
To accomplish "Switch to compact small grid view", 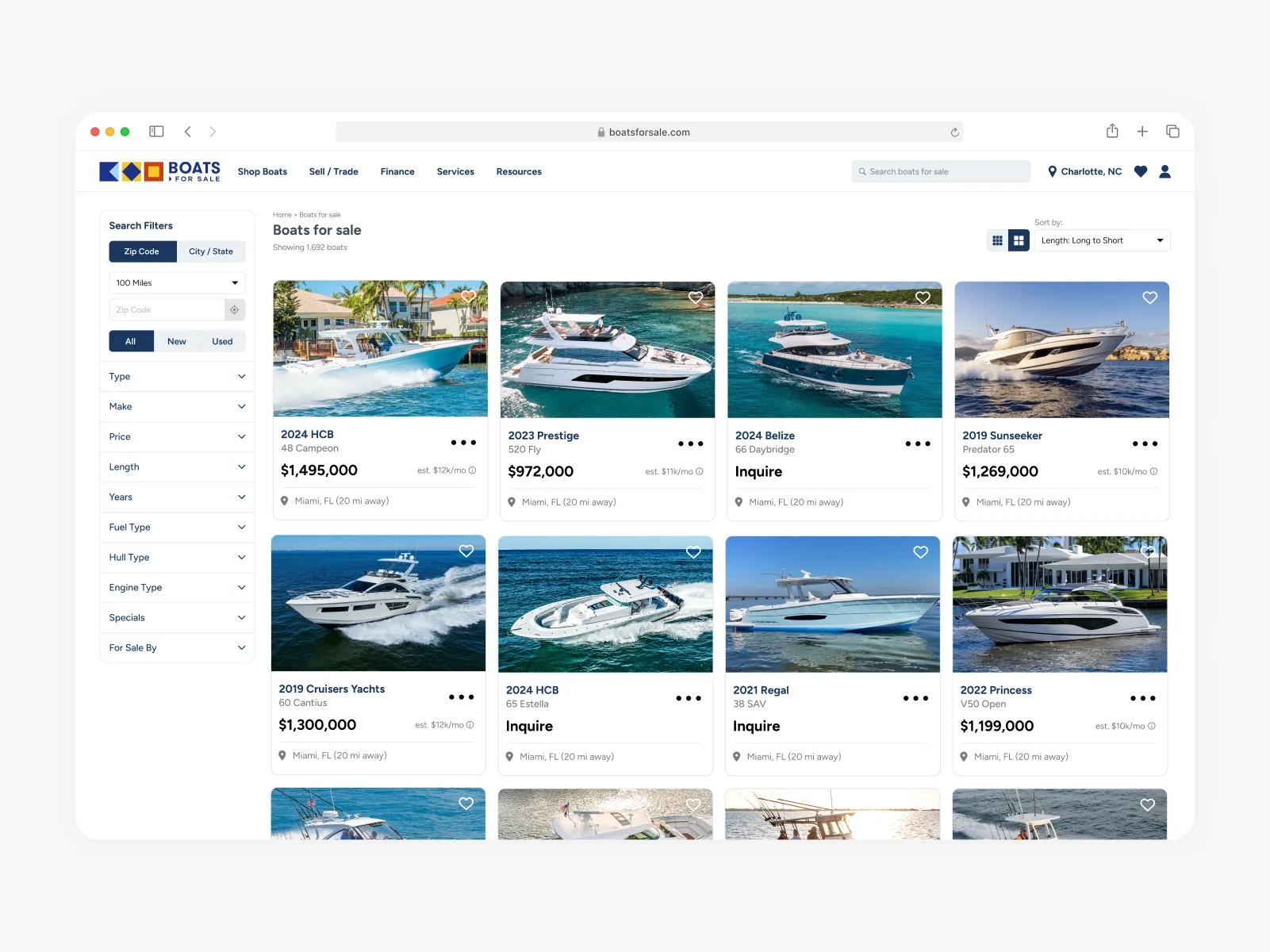I will coord(997,240).
